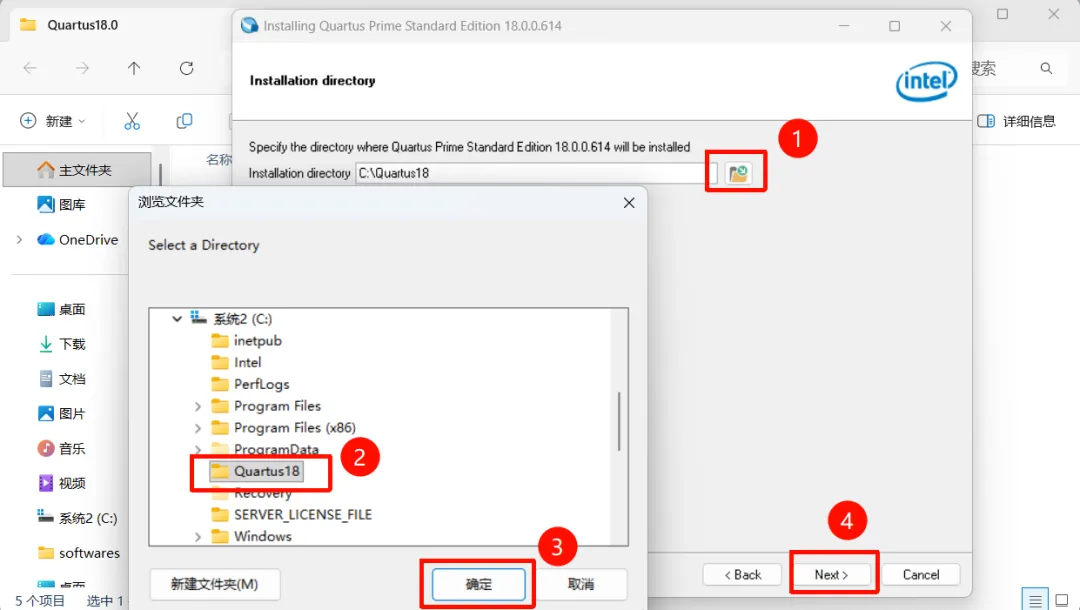Select the SERVER_LICENSE_FILE folder
This screenshot has width=1080, height=610.
[x=291, y=515]
